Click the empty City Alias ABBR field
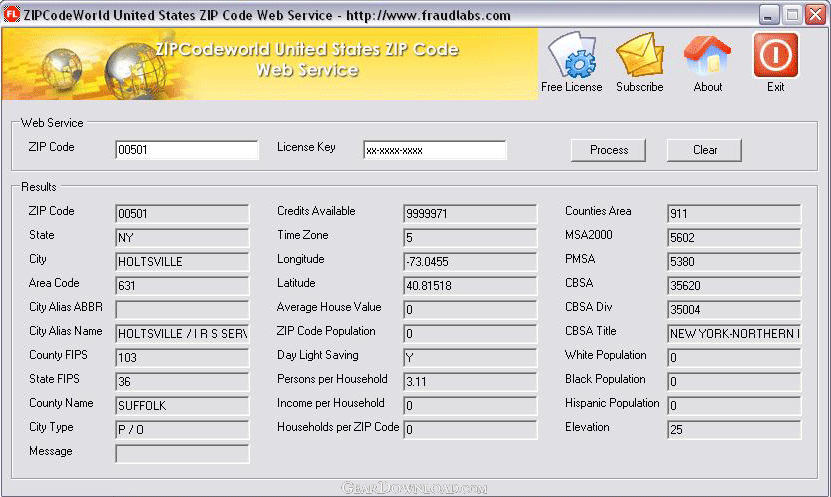831x497 pixels. (x=182, y=309)
